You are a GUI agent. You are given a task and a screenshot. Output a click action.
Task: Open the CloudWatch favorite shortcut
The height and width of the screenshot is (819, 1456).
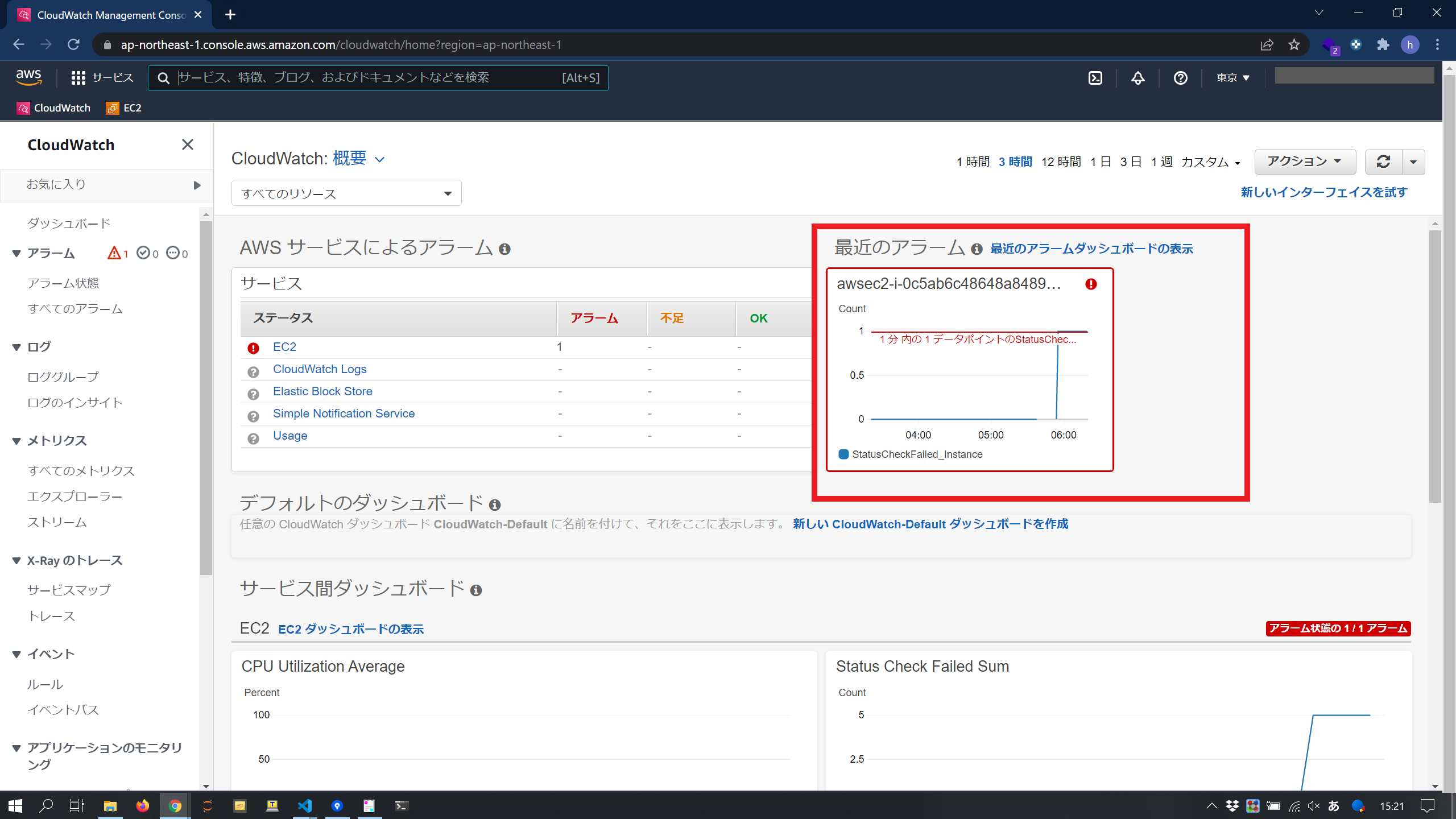[53, 108]
